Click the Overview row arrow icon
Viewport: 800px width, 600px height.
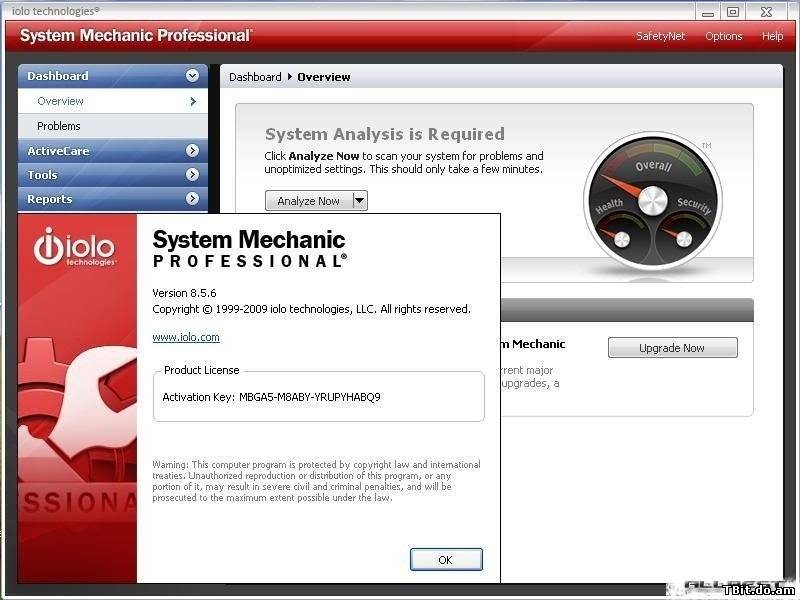click(x=193, y=102)
